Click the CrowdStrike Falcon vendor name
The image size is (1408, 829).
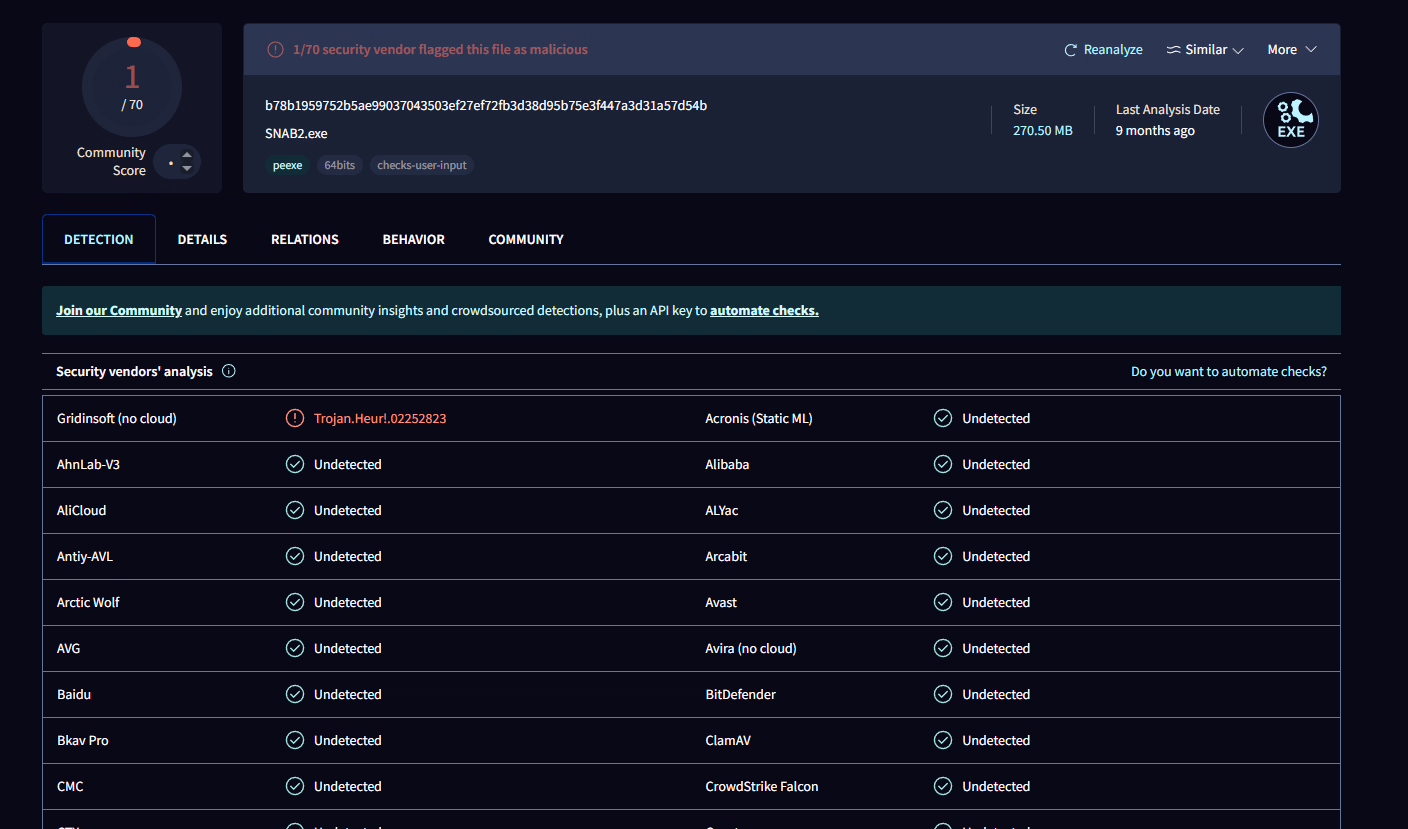[762, 786]
